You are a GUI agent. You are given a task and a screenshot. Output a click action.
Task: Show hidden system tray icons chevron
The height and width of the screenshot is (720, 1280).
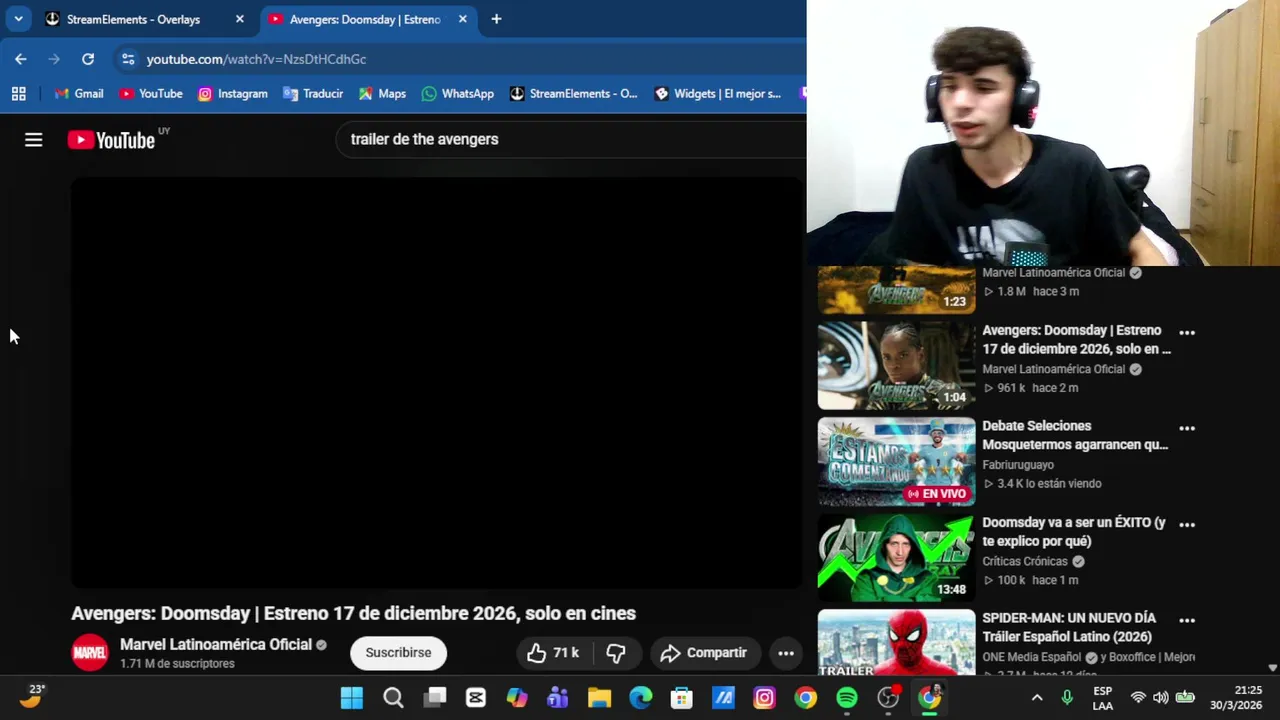pos(1037,698)
